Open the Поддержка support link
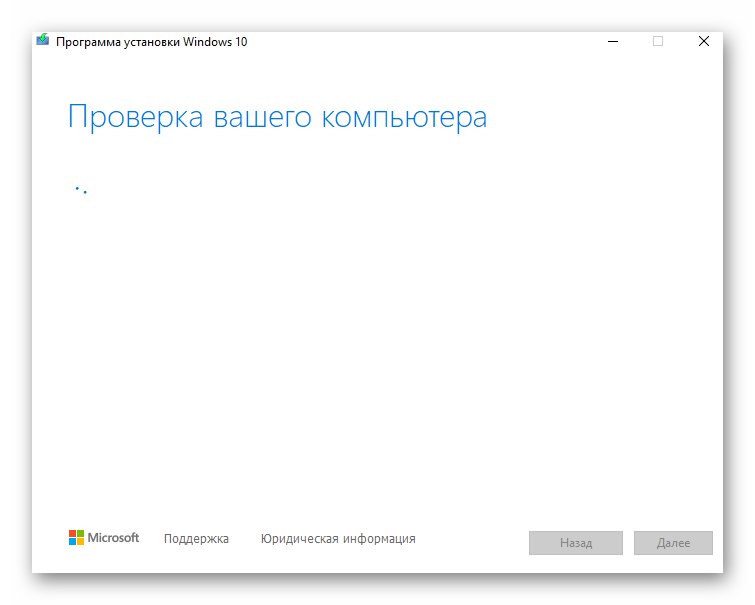The image size is (755, 605). point(196,539)
